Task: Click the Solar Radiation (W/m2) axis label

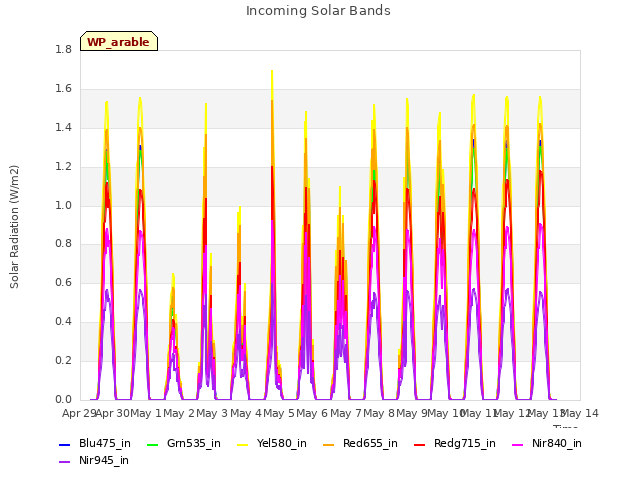Action: click(x=14, y=227)
